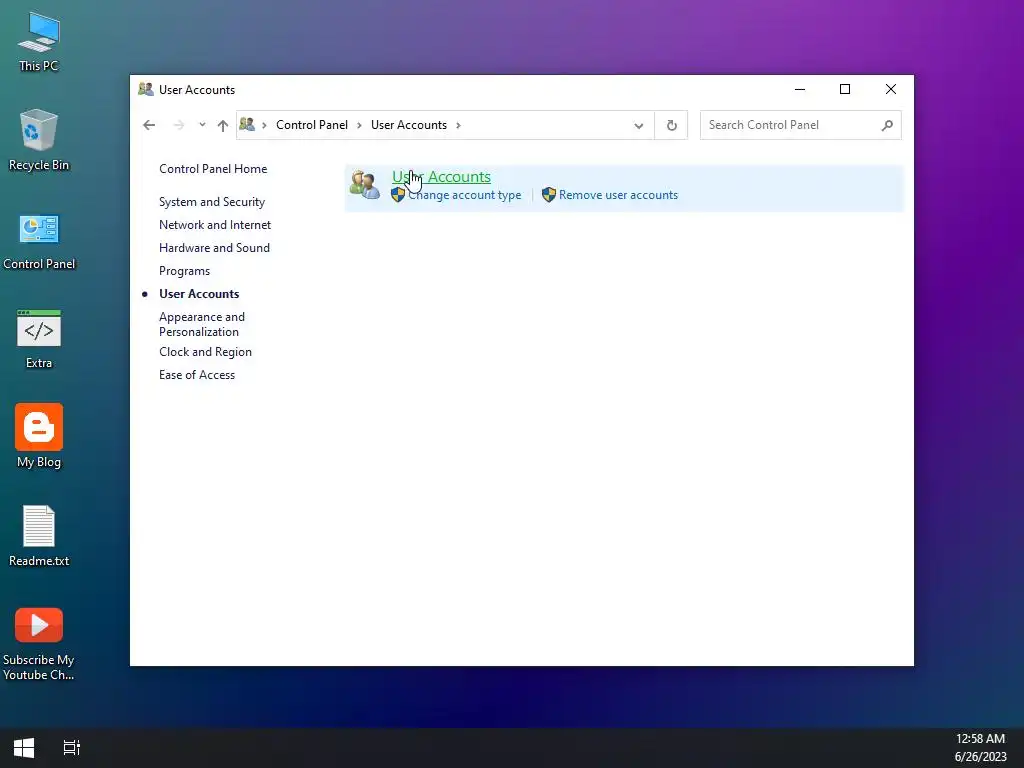1024x768 pixels.
Task: Open Ease of Access category
Action: pos(197,375)
